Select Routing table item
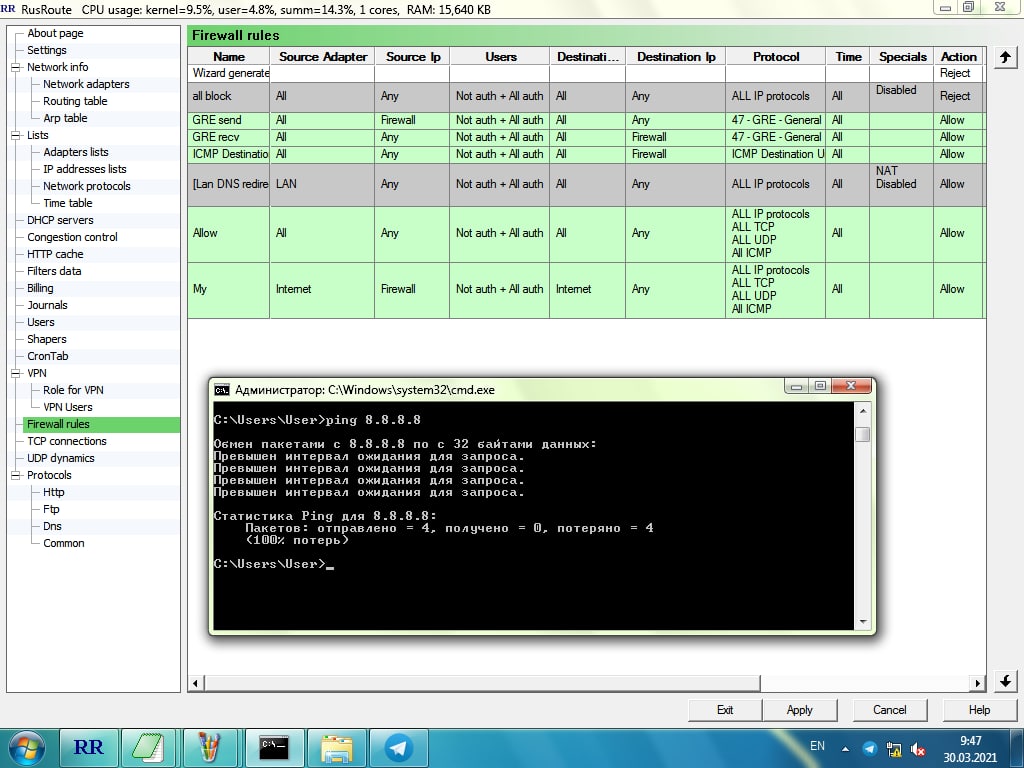The height and width of the screenshot is (768, 1024). point(75,101)
